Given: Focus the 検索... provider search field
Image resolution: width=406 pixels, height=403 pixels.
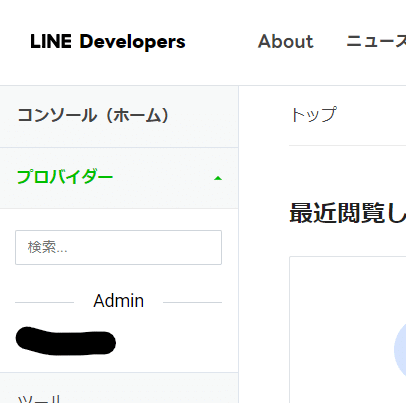Looking at the screenshot, I should point(118,247).
